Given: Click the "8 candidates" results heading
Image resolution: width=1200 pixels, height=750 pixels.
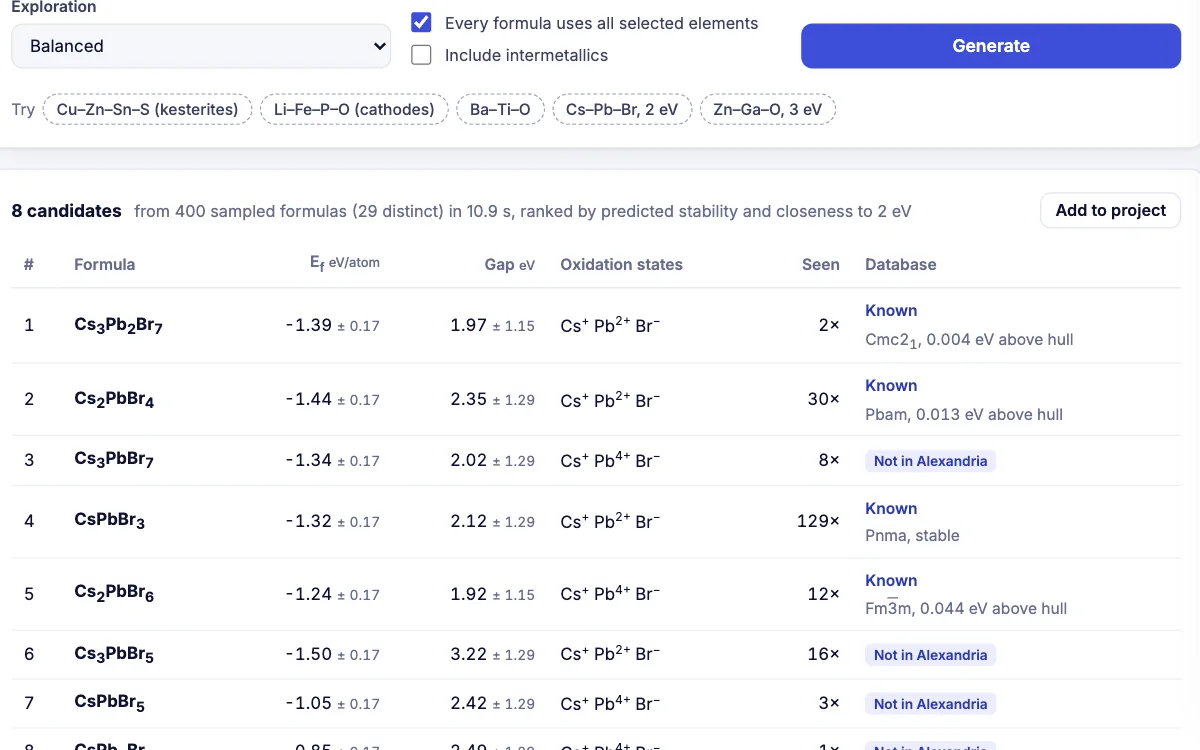Looking at the screenshot, I should [67, 211].
